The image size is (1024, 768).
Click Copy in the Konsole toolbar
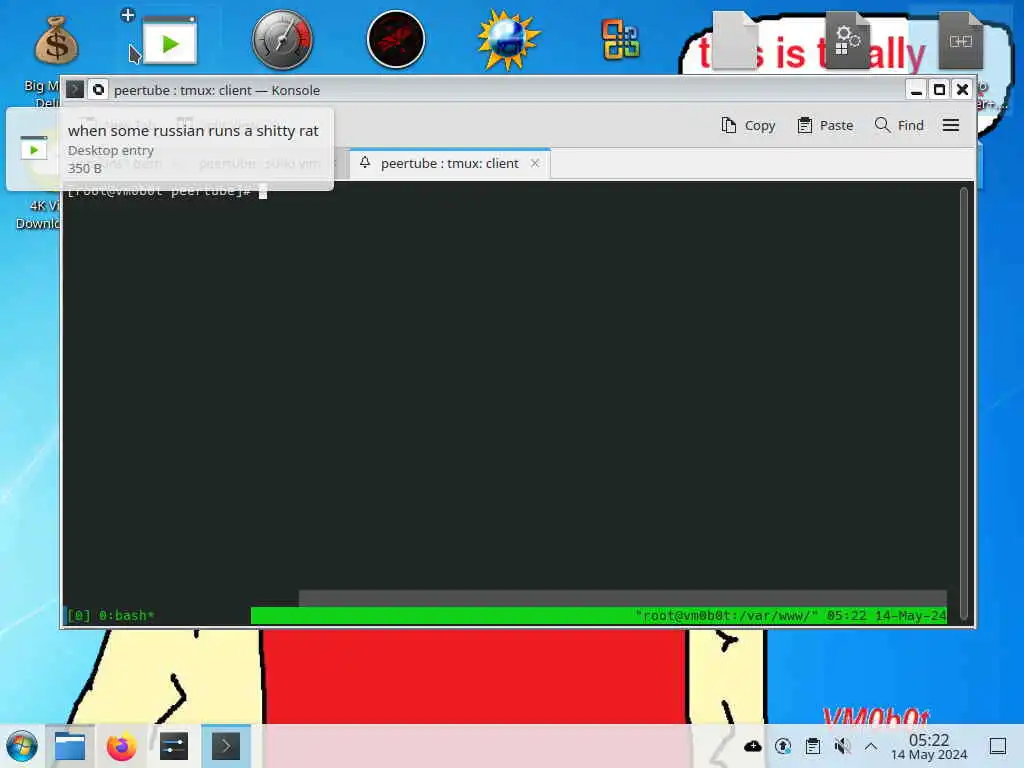click(x=748, y=125)
